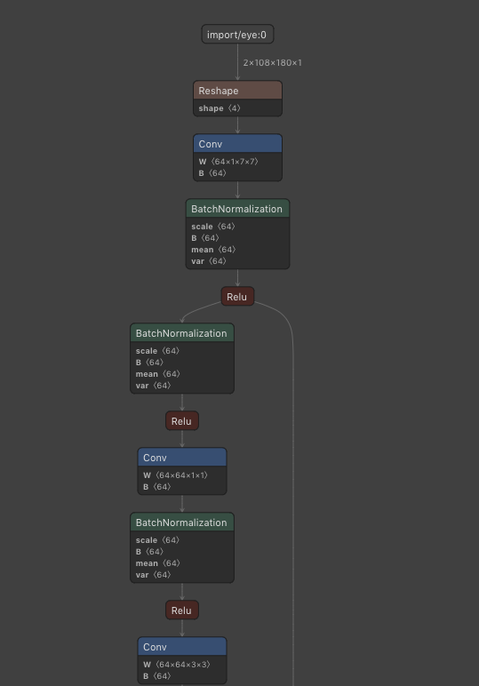Screen dimensions: 479x686
Task: Click the Relu node above the 1×1 Conv
Action: [x=182, y=421]
